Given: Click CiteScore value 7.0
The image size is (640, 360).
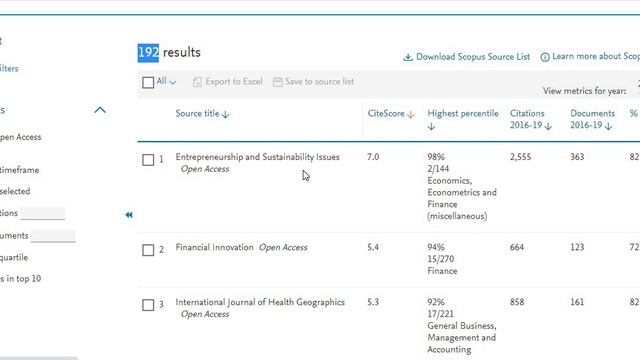Looking at the screenshot, I should [x=373, y=157].
